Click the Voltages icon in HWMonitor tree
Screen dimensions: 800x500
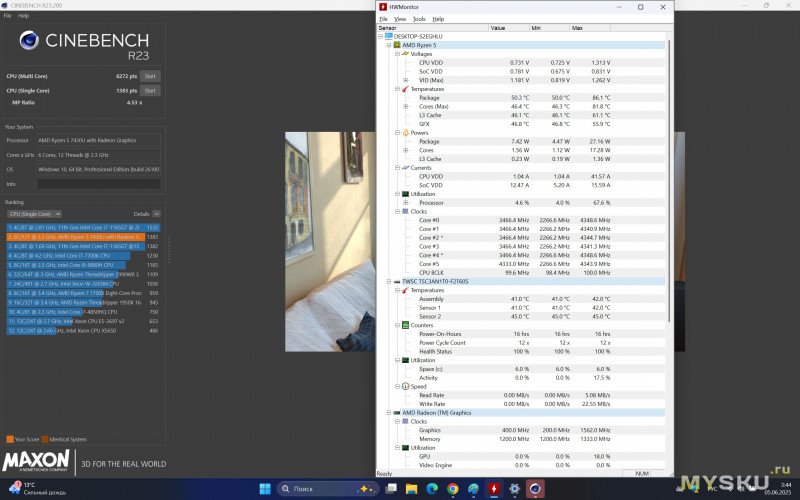[405, 54]
